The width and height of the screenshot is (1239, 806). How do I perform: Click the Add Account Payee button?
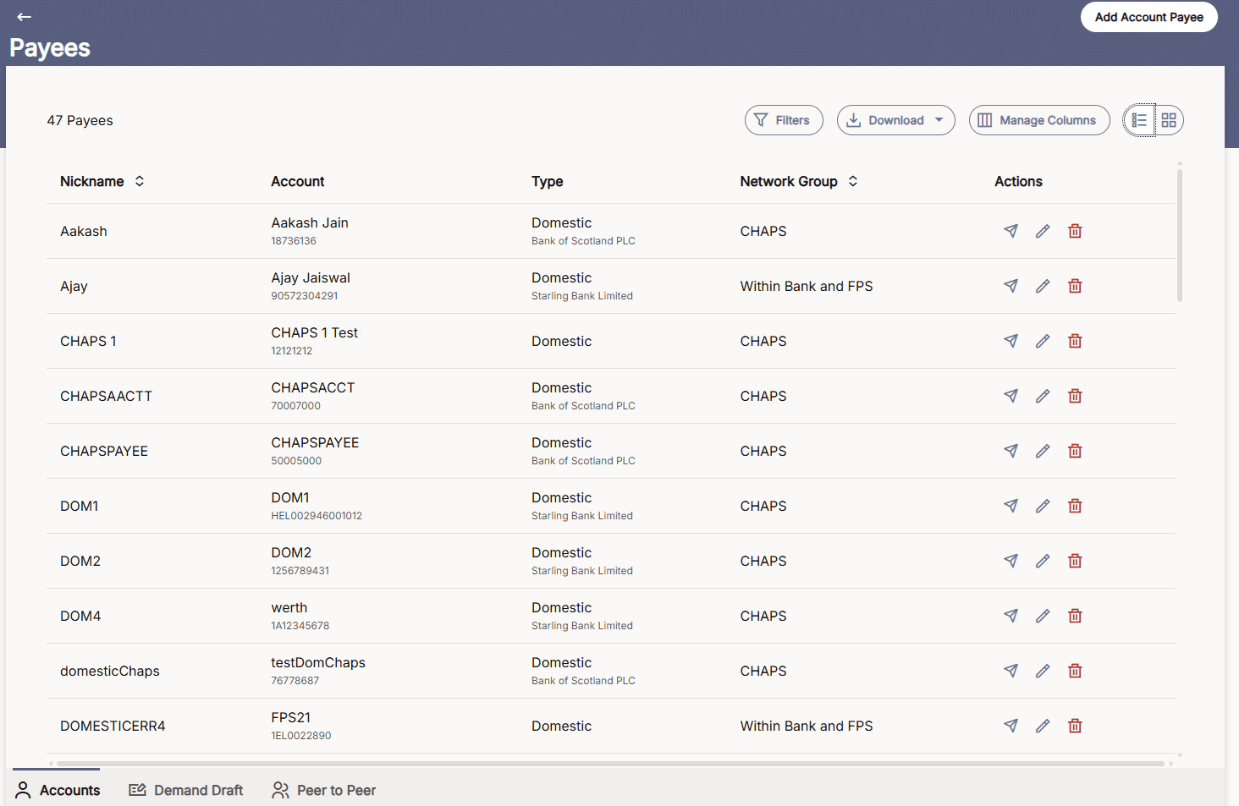click(1149, 17)
